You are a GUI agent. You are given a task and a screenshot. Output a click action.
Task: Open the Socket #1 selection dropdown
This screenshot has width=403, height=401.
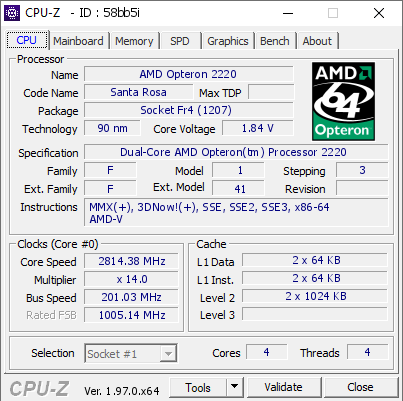click(131, 353)
